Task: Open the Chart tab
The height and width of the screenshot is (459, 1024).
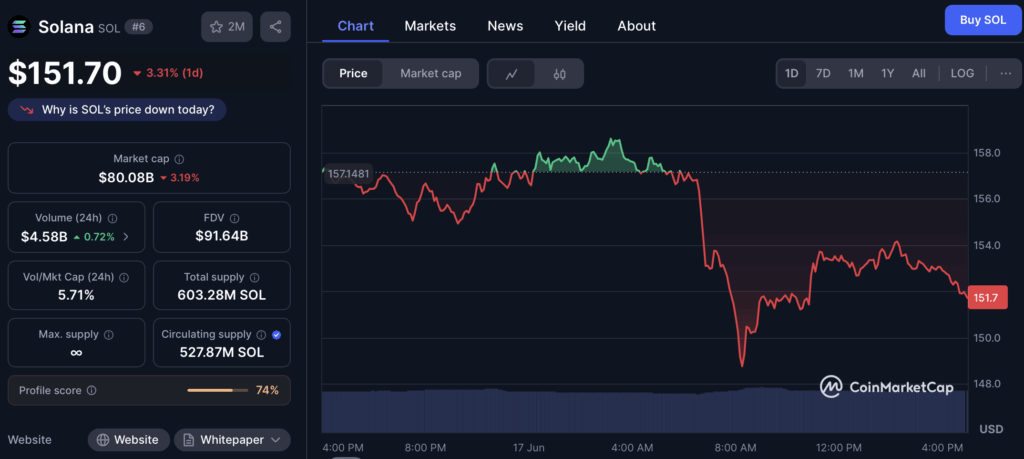Action: point(356,26)
